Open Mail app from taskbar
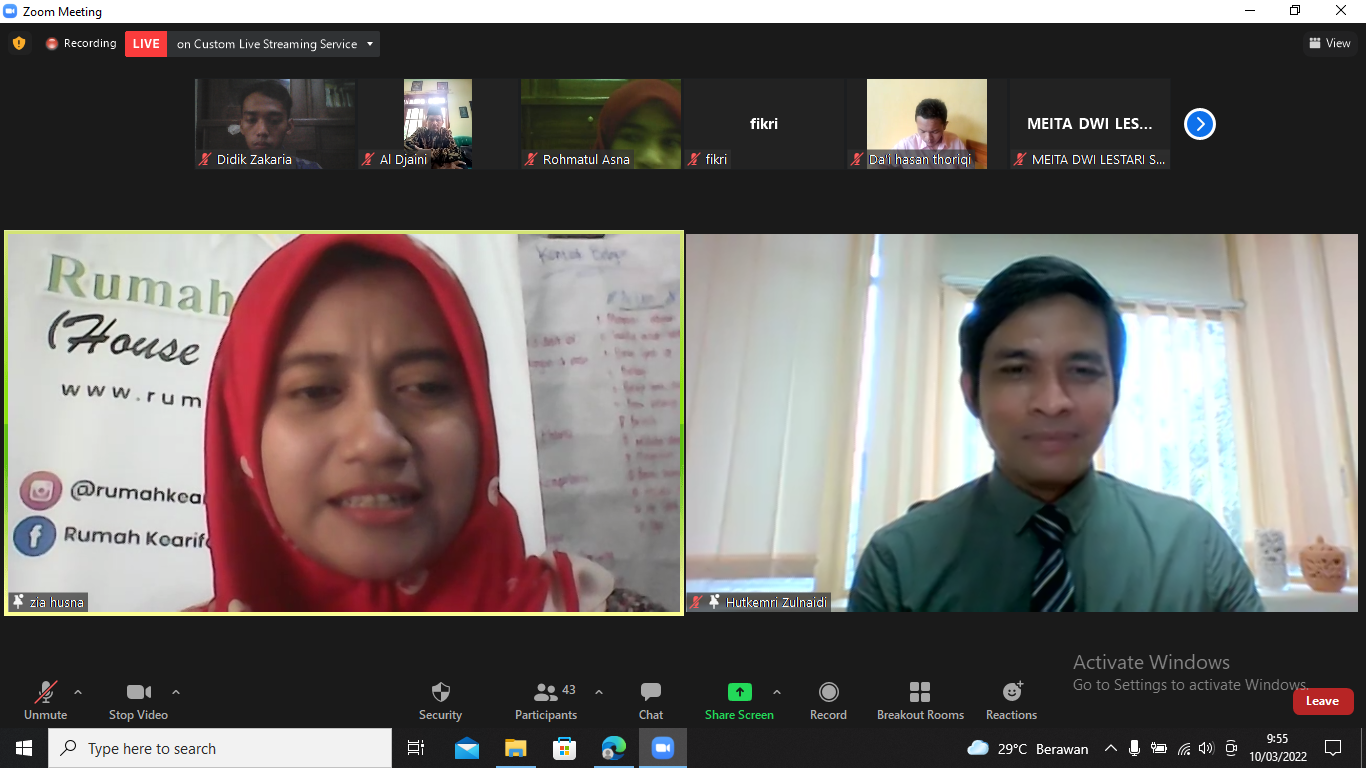The image size is (1366, 768). coord(467,748)
